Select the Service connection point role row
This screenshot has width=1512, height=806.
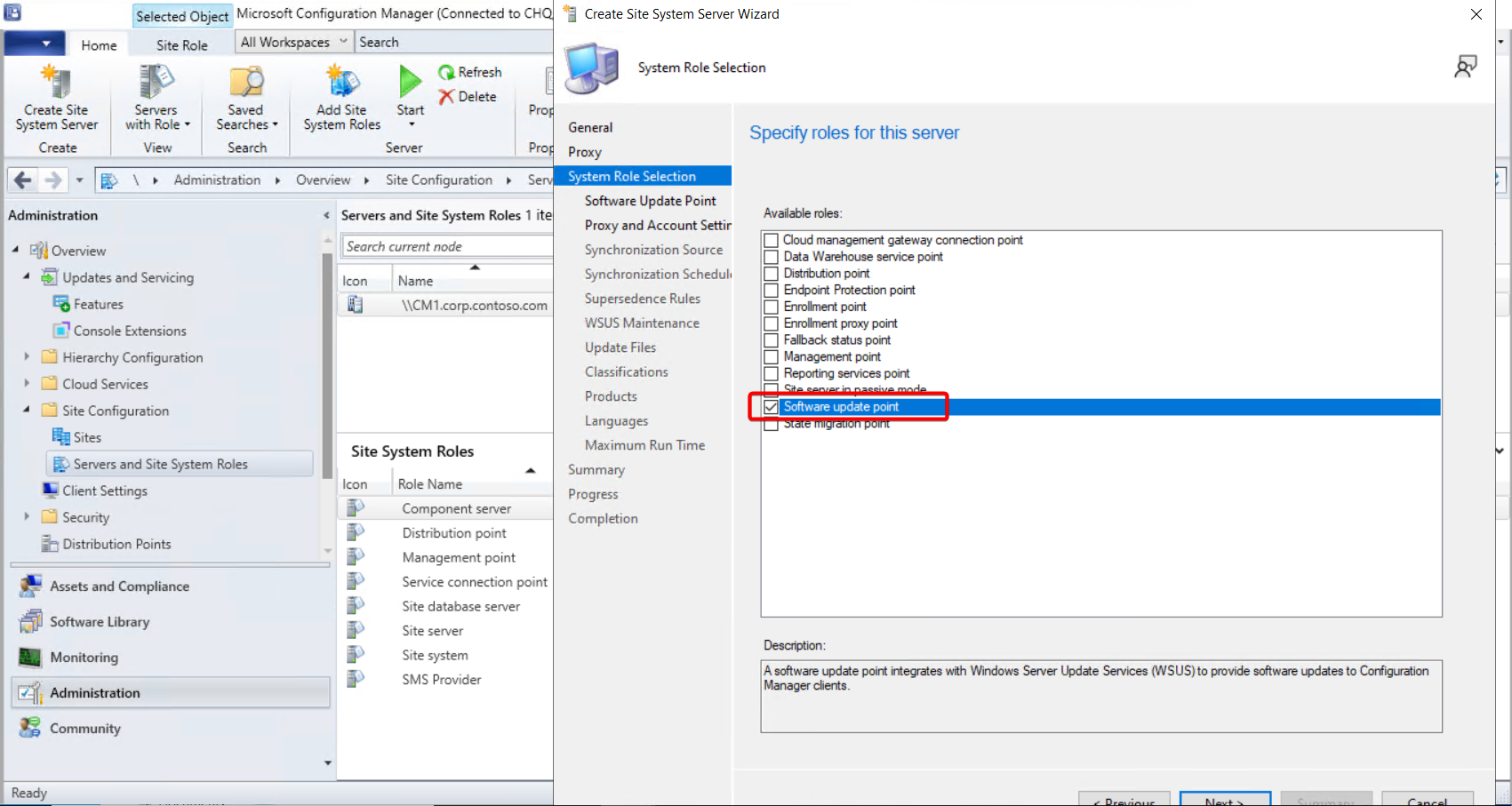pos(445,582)
